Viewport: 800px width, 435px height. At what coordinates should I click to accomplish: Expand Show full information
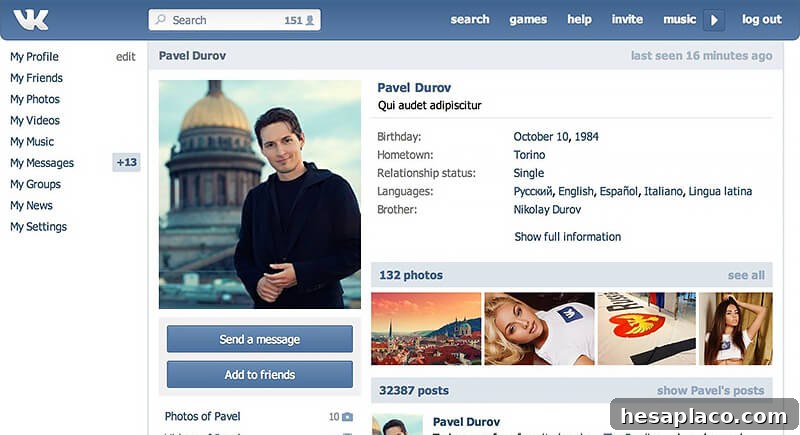pyautogui.click(x=567, y=237)
